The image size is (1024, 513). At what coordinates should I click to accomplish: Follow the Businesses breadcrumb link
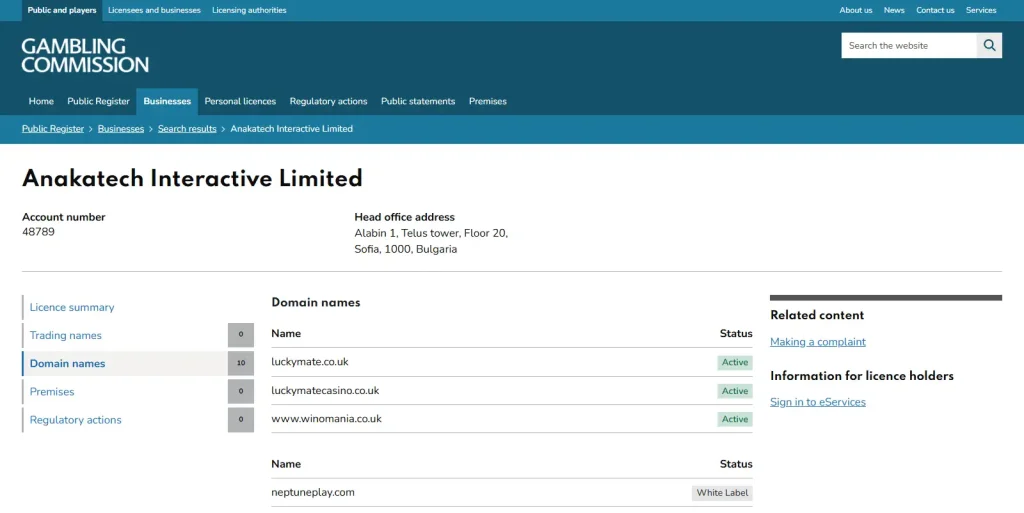click(121, 129)
